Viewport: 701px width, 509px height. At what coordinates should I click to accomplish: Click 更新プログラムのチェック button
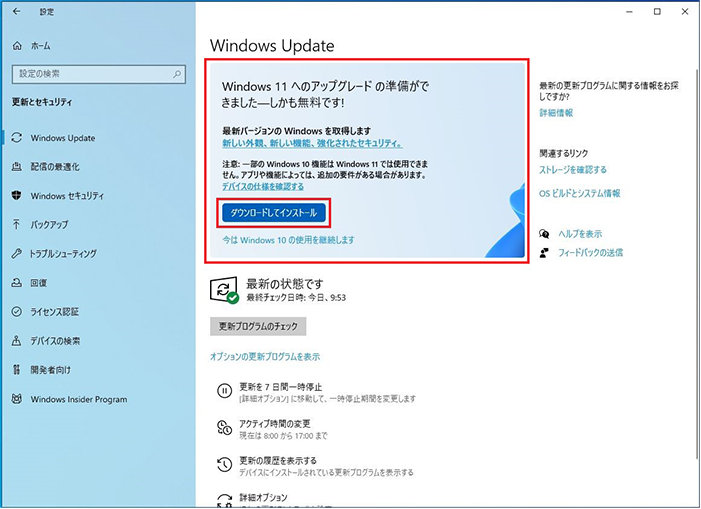pos(258,326)
